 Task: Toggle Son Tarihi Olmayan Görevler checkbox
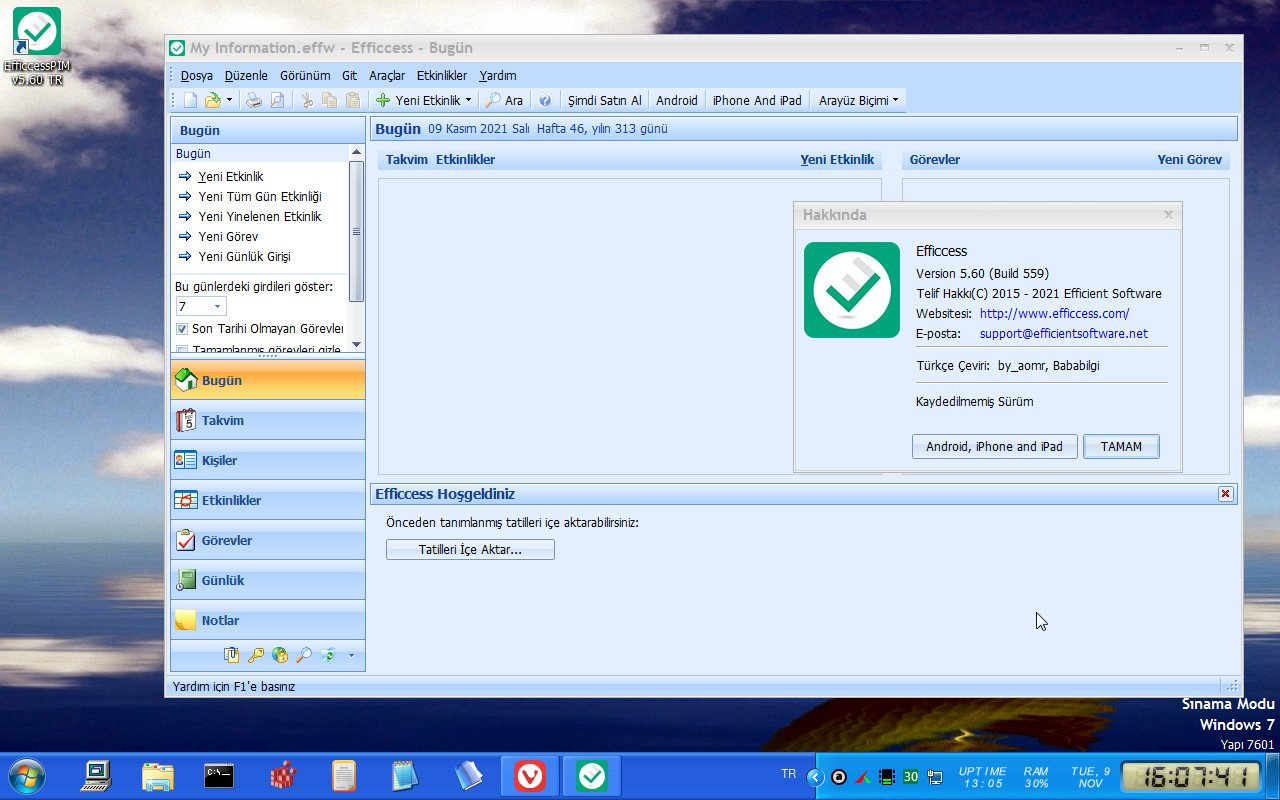coord(182,329)
